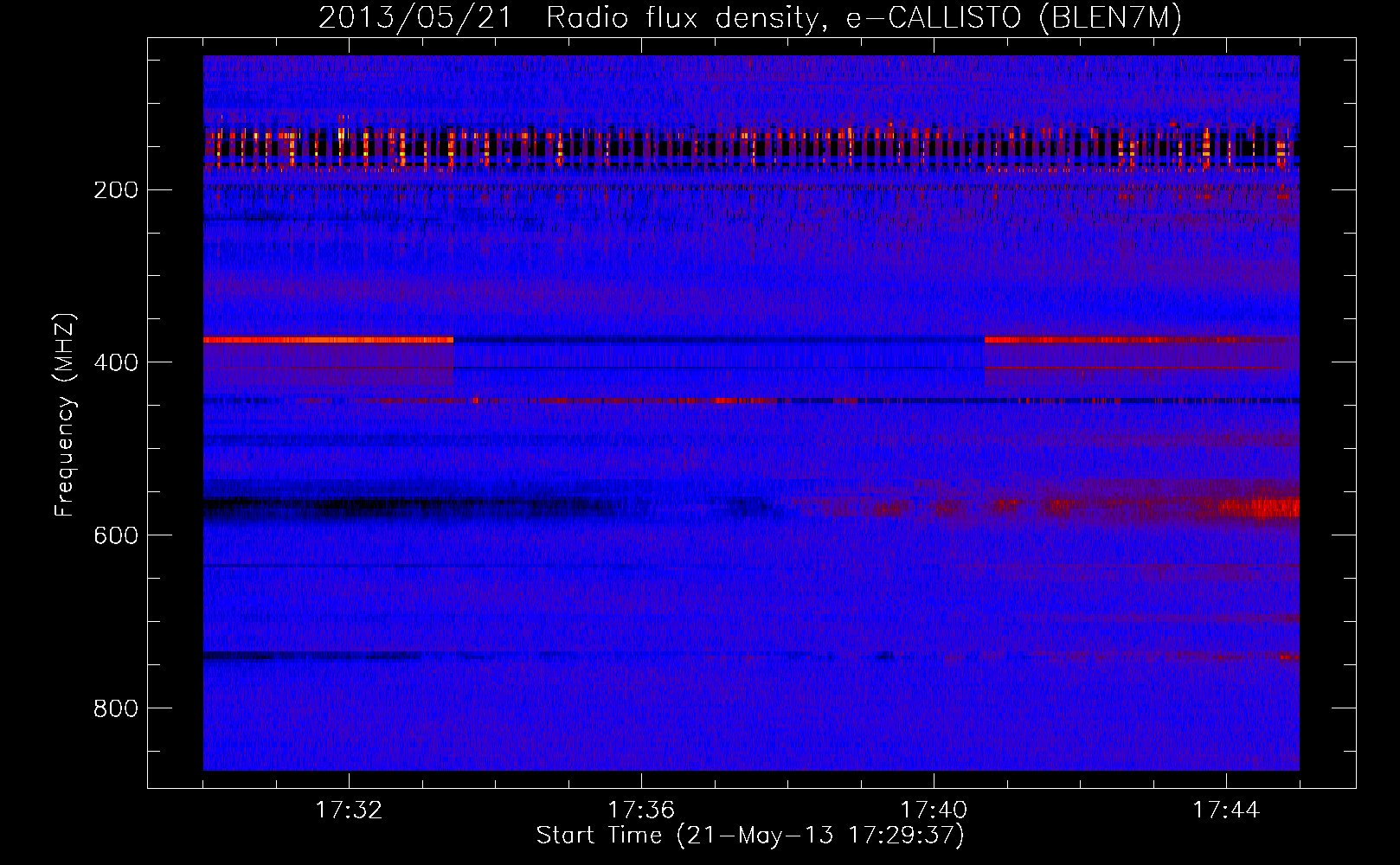Click the 400 frequency tick label
This screenshot has height=865, width=1400.
115,362
